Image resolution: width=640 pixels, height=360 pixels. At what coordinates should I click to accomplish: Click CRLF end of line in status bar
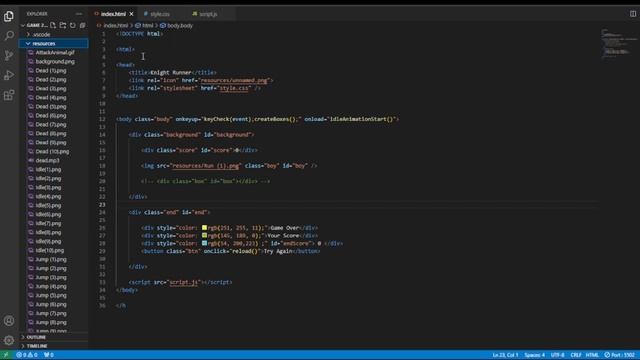pos(576,355)
